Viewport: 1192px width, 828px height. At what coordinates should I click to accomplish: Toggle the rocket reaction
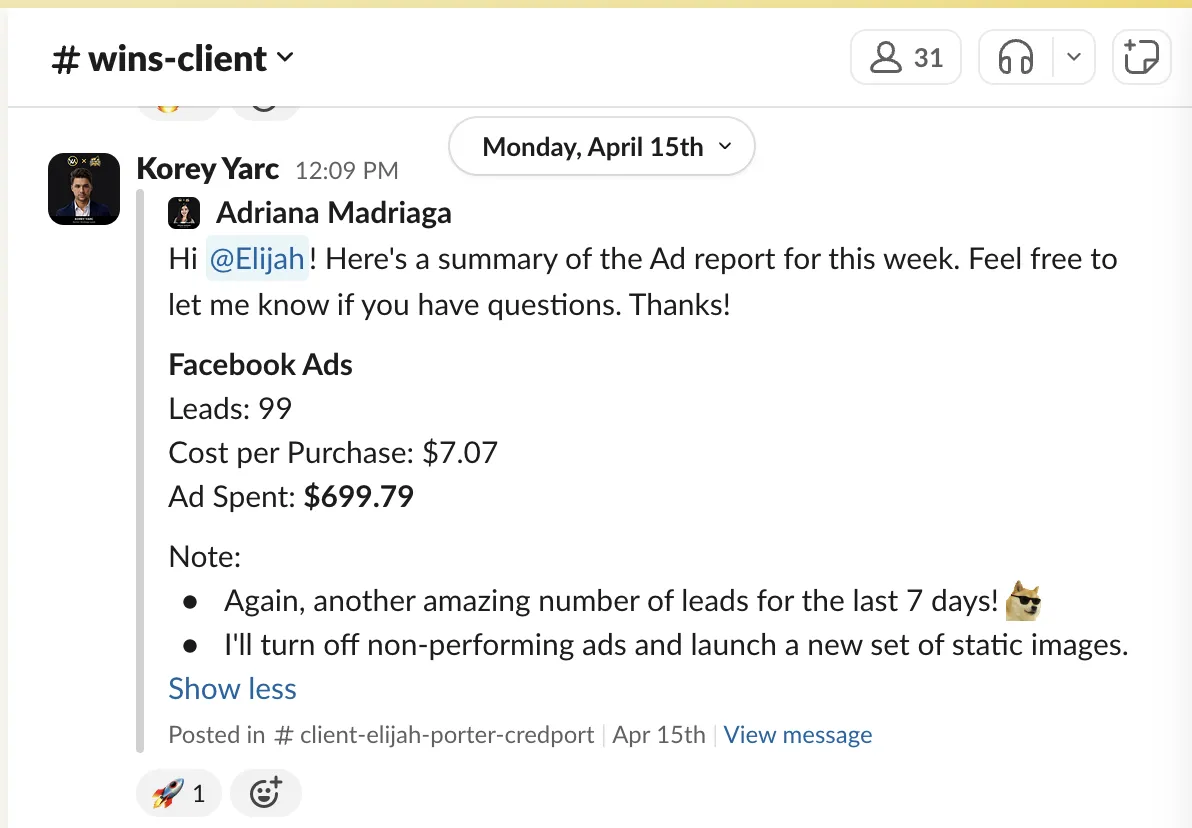tap(179, 794)
